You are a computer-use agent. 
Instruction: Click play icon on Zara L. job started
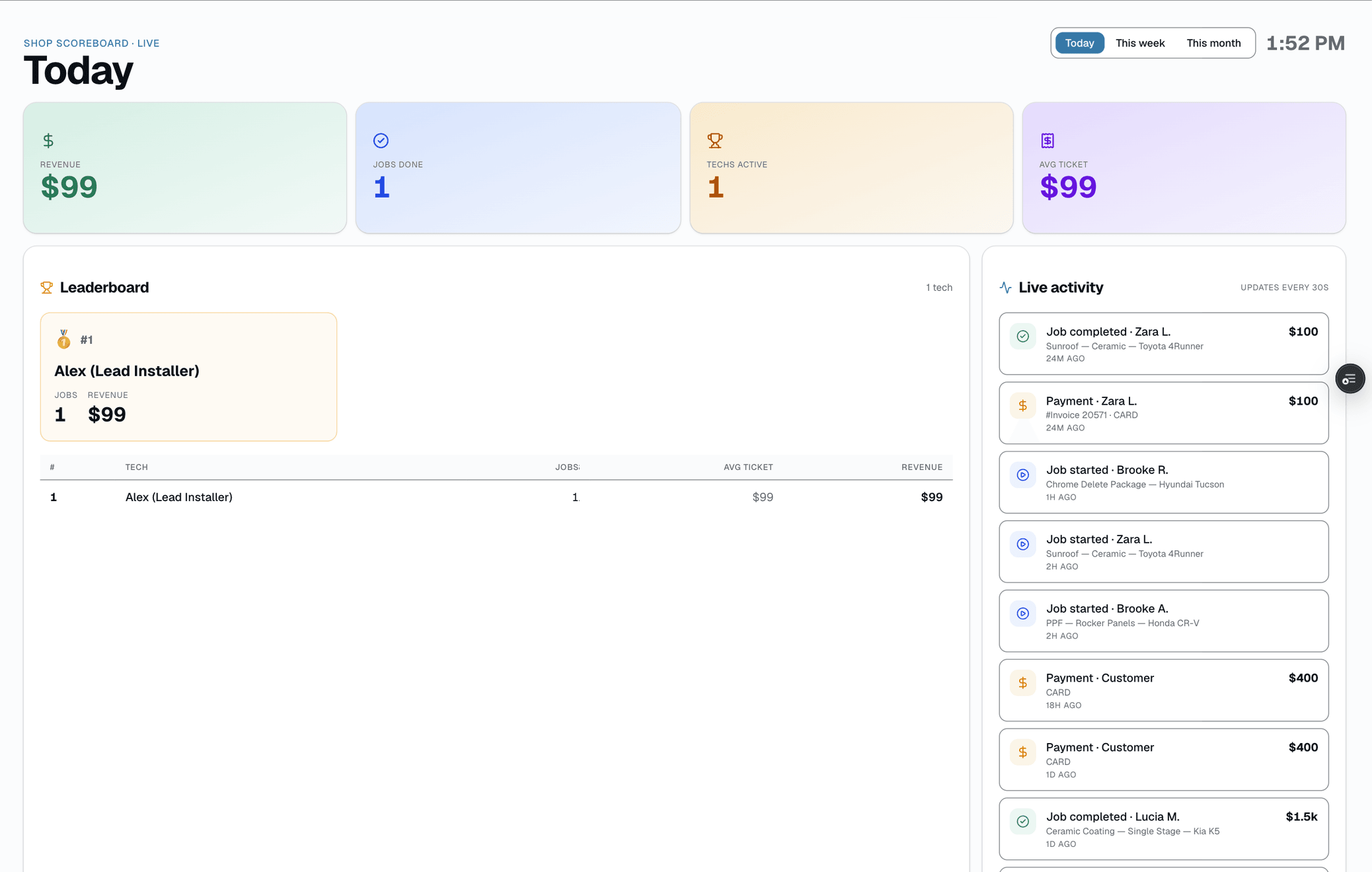1022,544
